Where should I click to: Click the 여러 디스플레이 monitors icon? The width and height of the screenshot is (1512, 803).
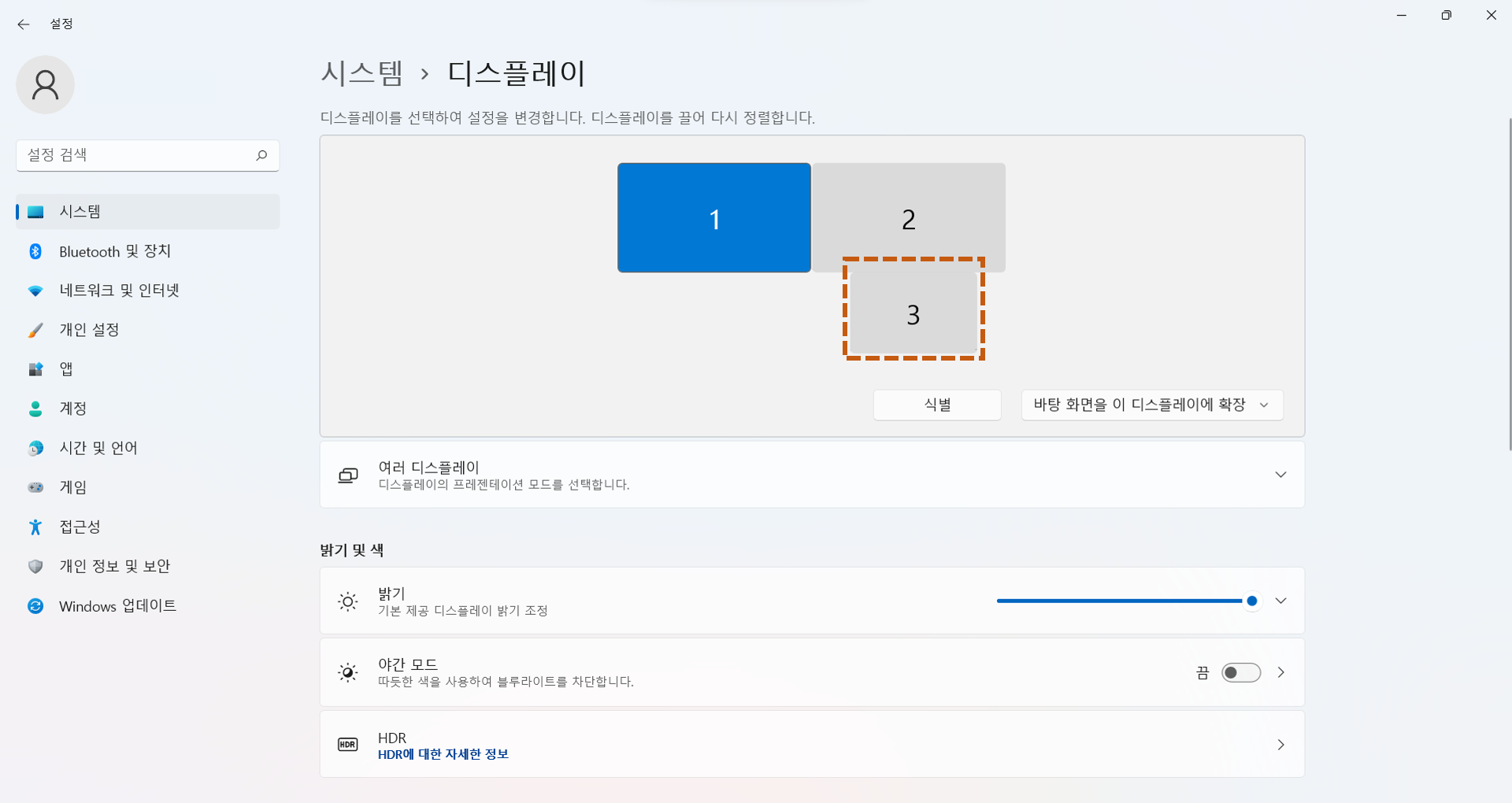tap(348, 475)
